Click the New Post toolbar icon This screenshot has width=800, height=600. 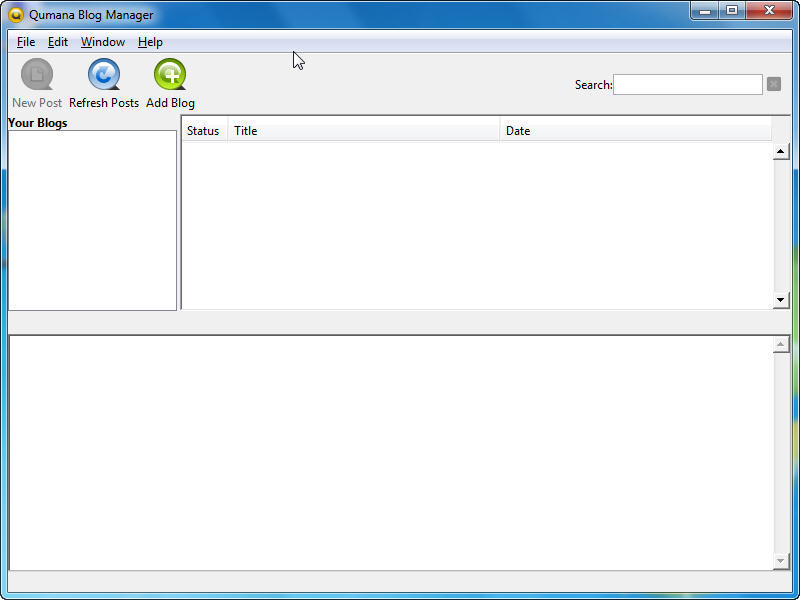pyautogui.click(x=37, y=75)
